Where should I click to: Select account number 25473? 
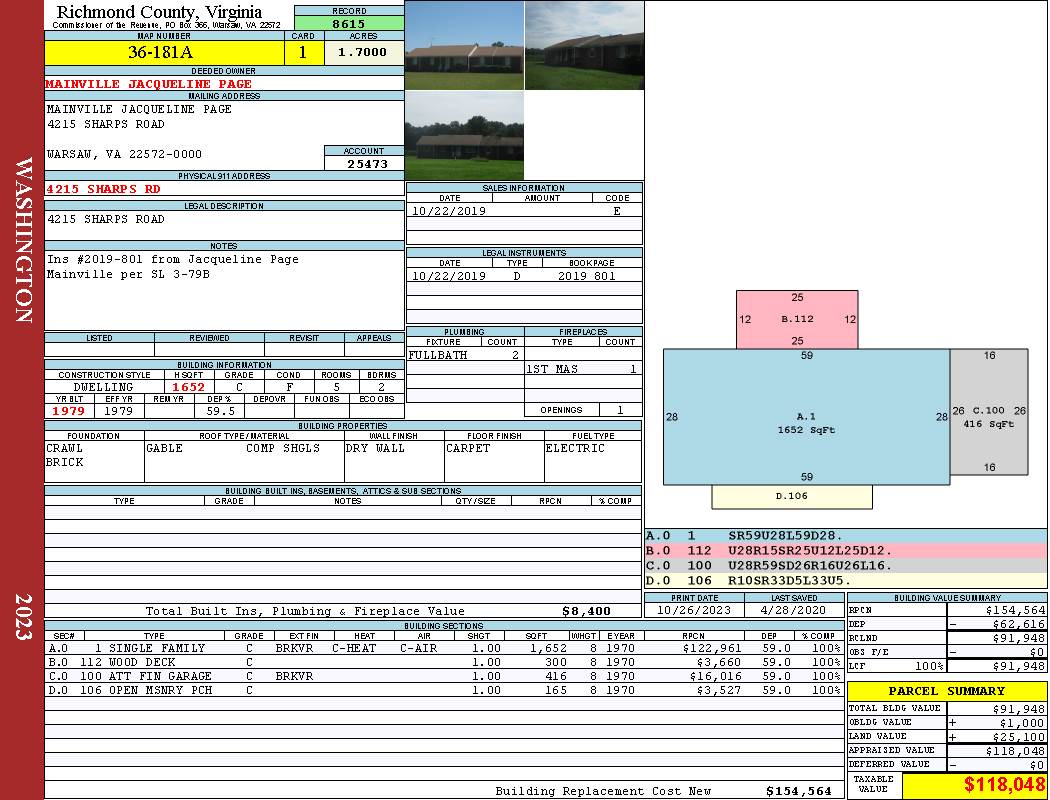367,163
